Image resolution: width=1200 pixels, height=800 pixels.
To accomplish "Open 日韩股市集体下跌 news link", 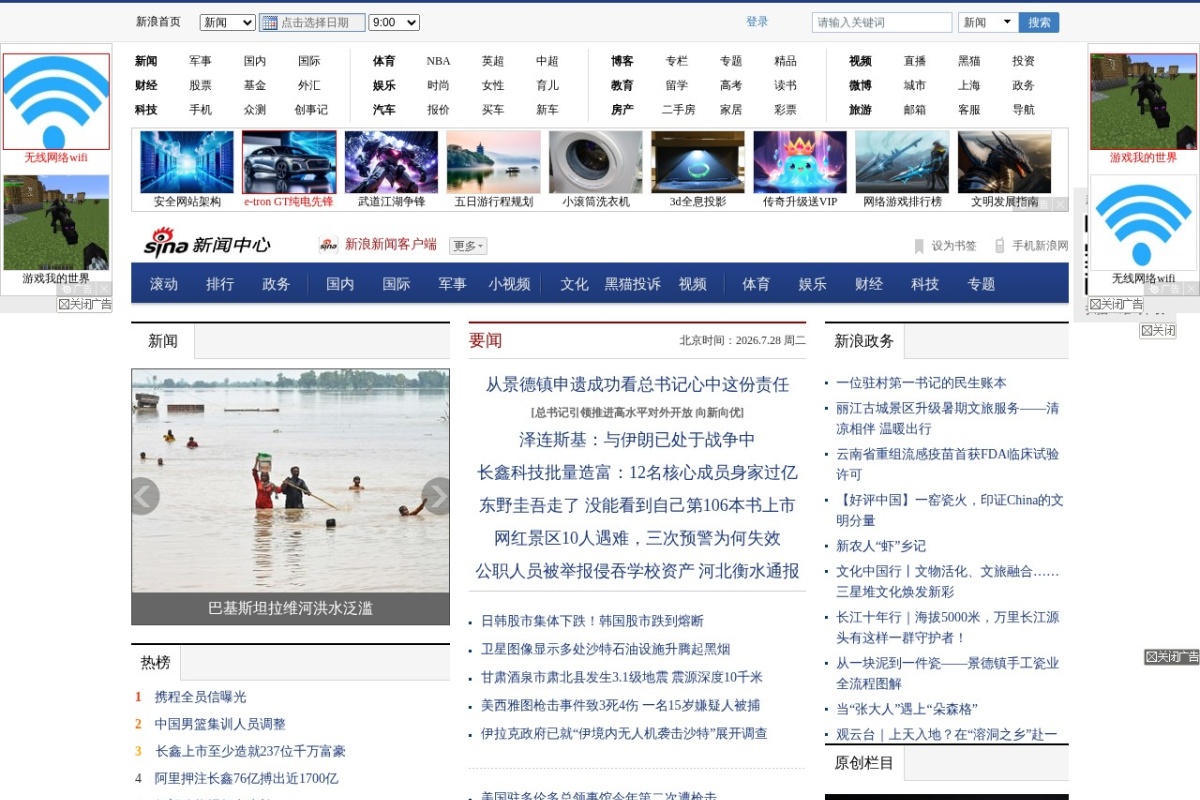I will pos(592,621).
